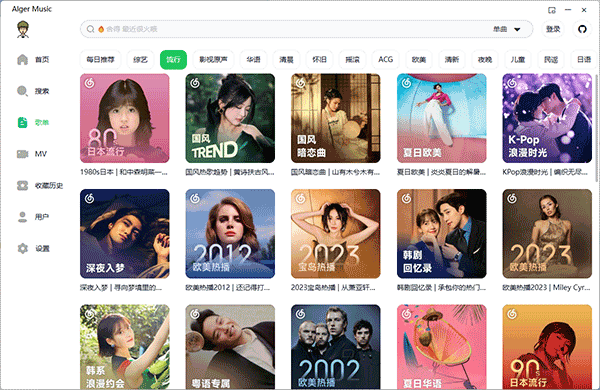Open the 搜索 search page in sidebar

33,91
